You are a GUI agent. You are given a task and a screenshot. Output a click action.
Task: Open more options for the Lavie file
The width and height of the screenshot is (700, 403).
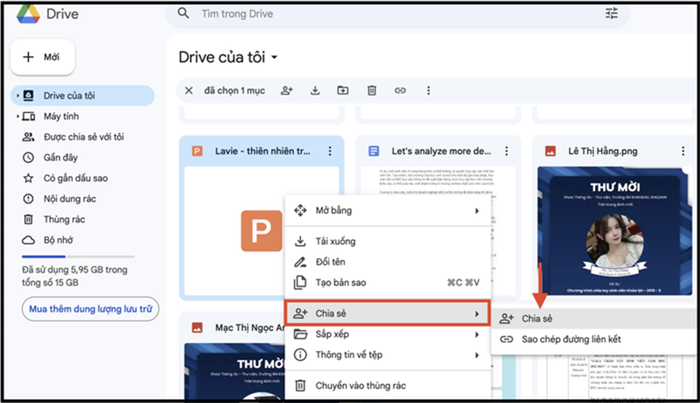tap(330, 151)
